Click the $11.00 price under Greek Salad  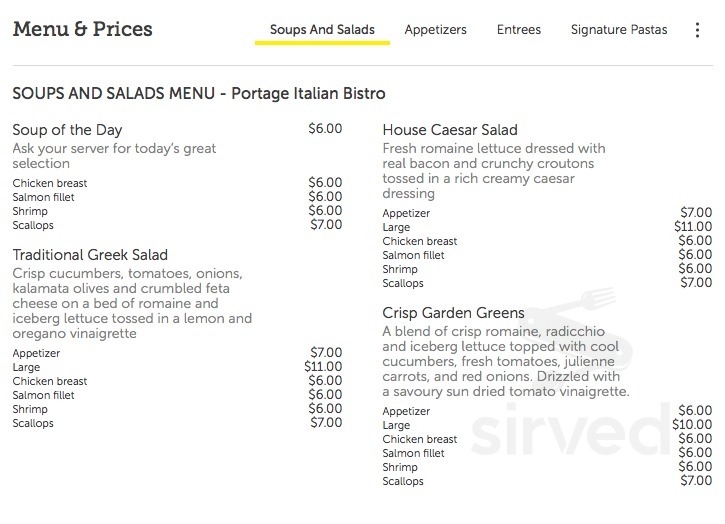tap(323, 366)
